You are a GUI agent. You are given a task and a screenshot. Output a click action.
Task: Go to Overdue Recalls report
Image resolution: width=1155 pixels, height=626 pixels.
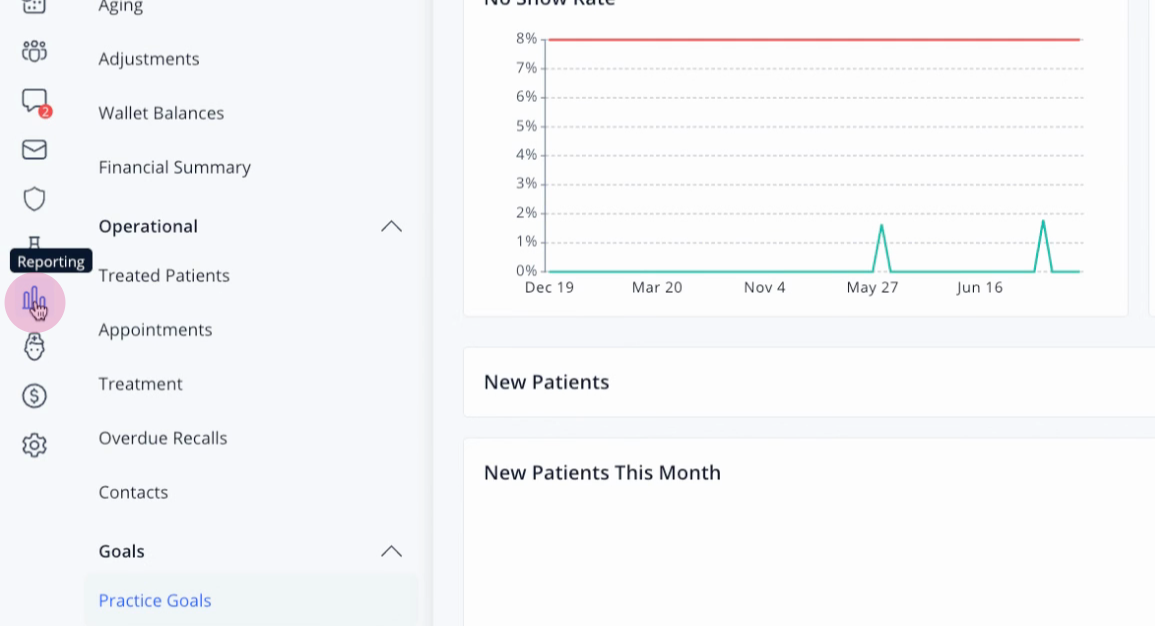163,438
